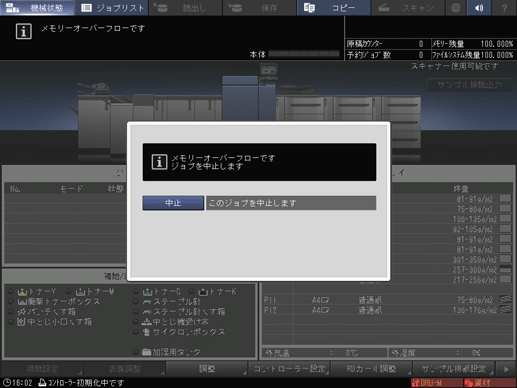
Task: Click the サイクロンボックス status indicator
Action: tap(136, 332)
